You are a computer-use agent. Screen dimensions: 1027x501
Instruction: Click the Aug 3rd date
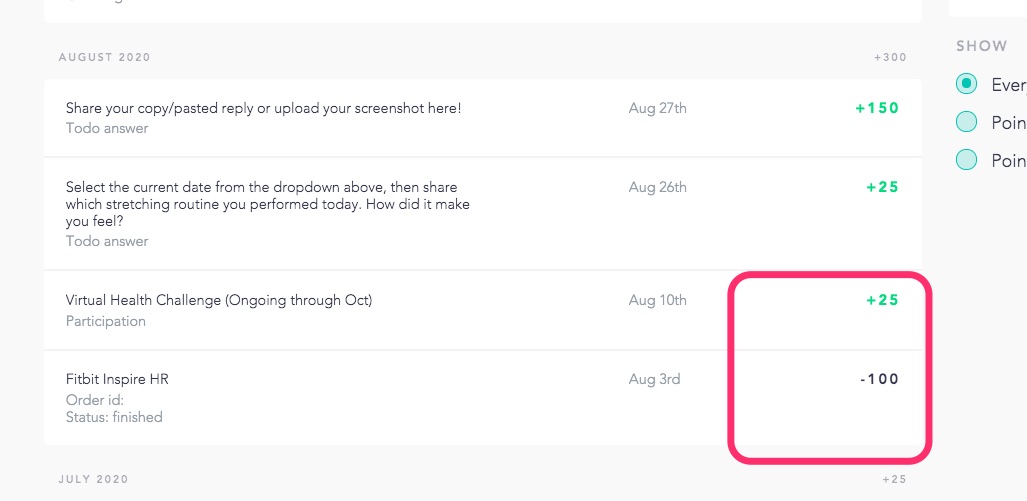tap(654, 379)
